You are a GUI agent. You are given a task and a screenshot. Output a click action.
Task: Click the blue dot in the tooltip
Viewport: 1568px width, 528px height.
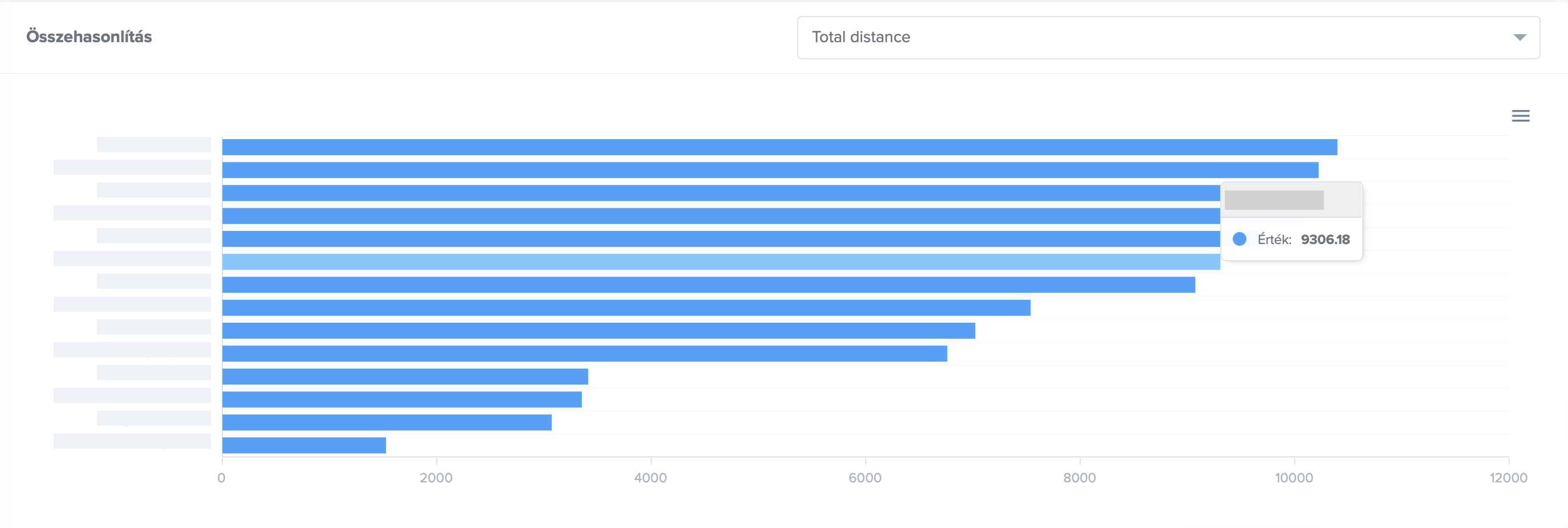pyautogui.click(x=1238, y=239)
